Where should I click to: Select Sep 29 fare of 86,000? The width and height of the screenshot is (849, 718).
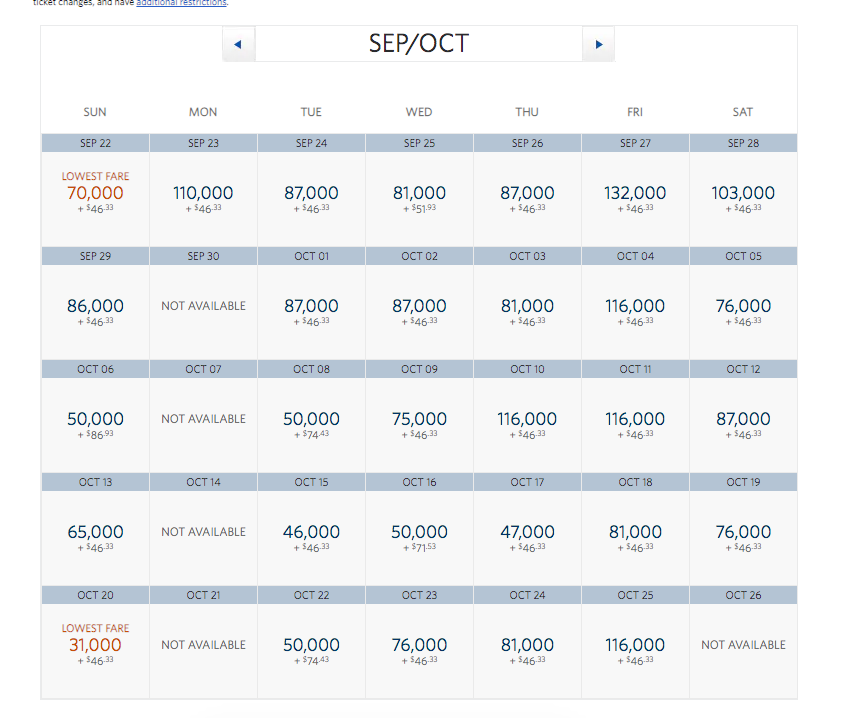coord(95,306)
